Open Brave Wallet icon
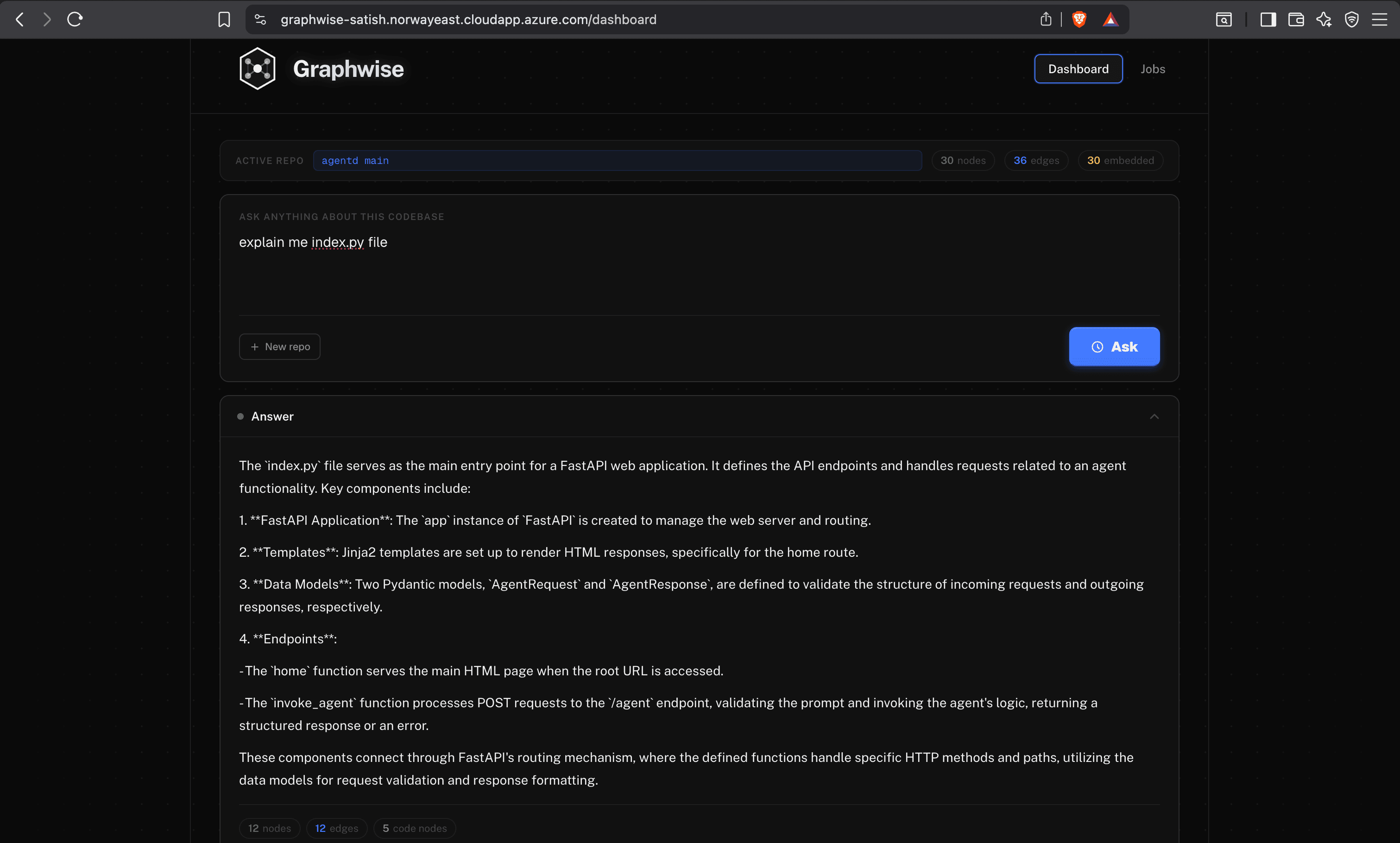Screen dimensions: 1400x843 (x=1296, y=19)
